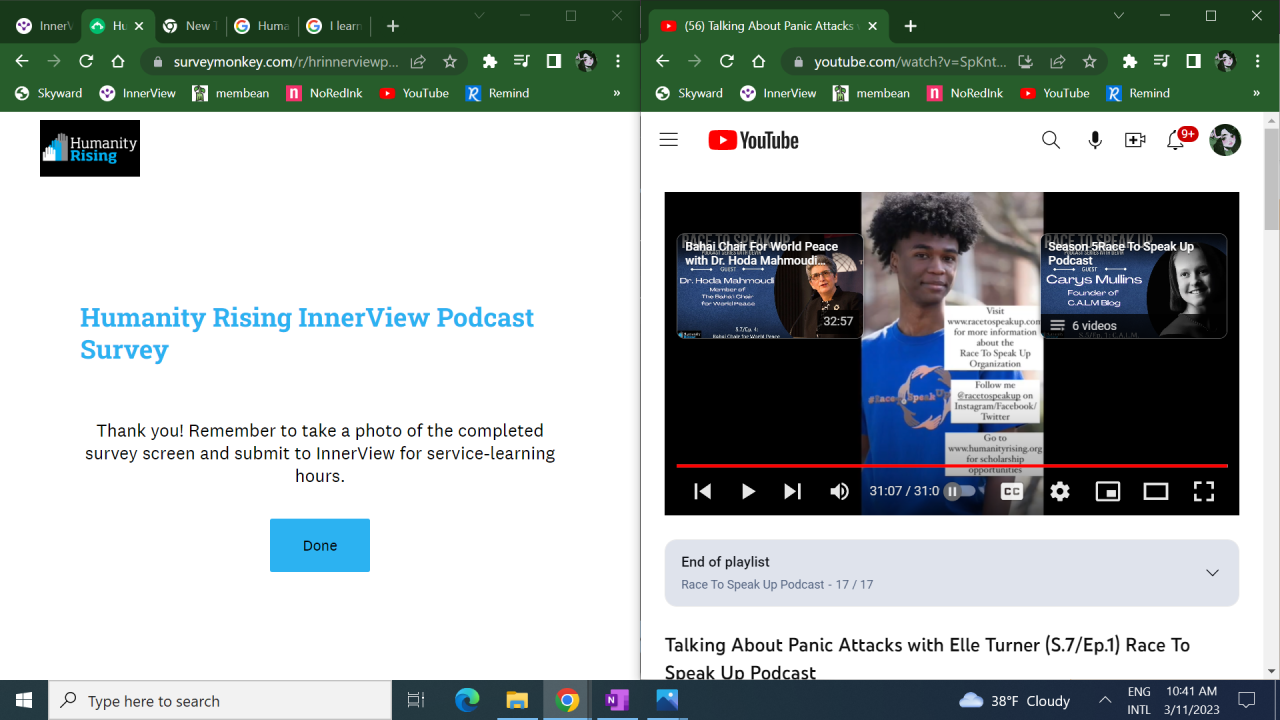This screenshot has width=1280, height=720.
Task: Expand the End of playlist panel
Action: [1212, 573]
